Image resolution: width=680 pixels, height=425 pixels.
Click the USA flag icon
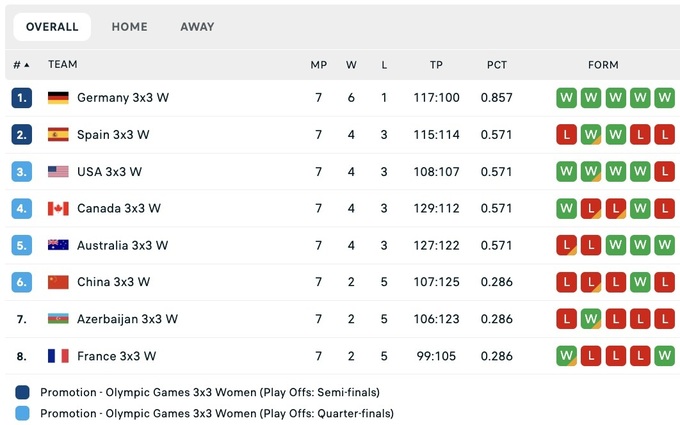[x=58, y=172]
